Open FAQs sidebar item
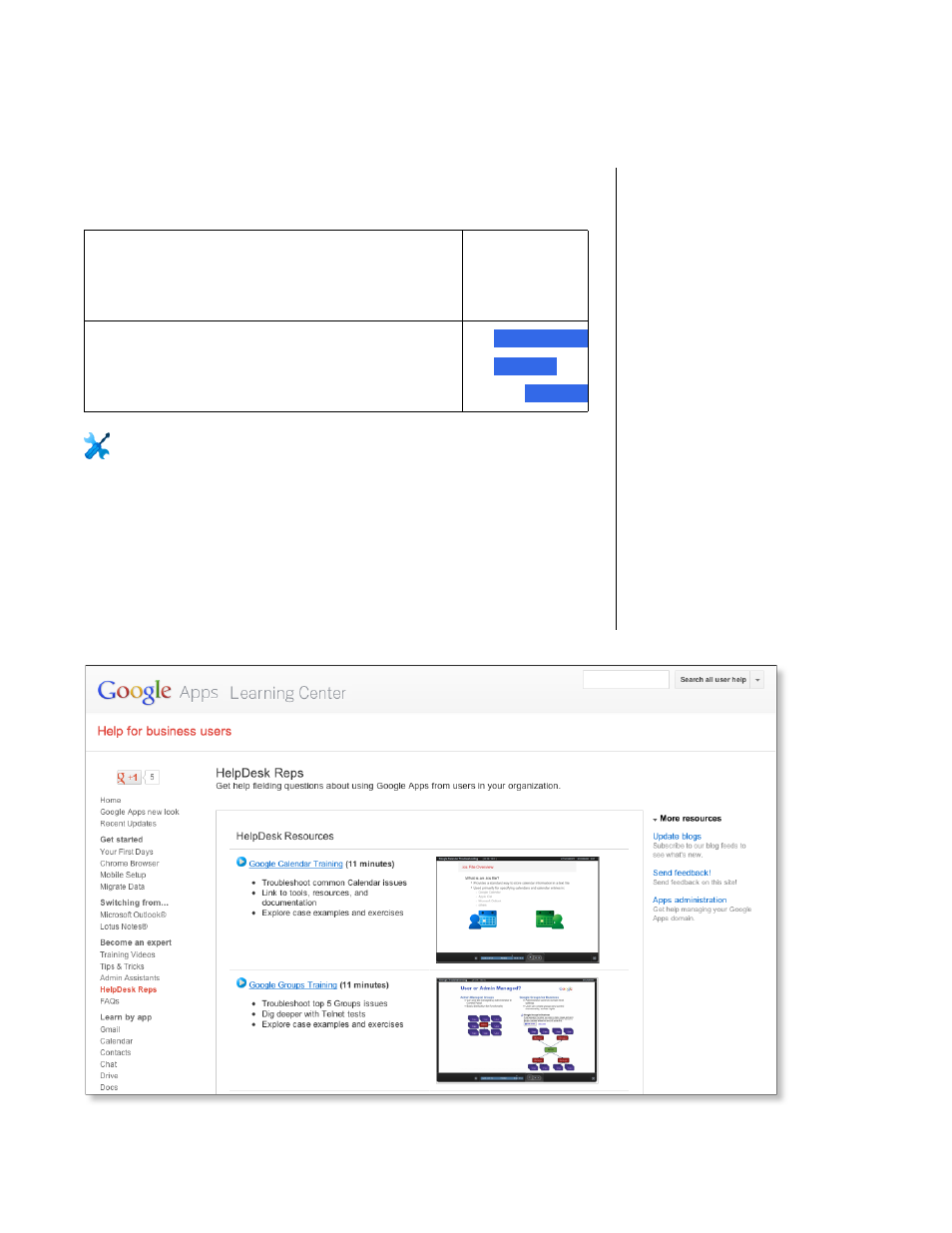 (x=110, y=1001)
